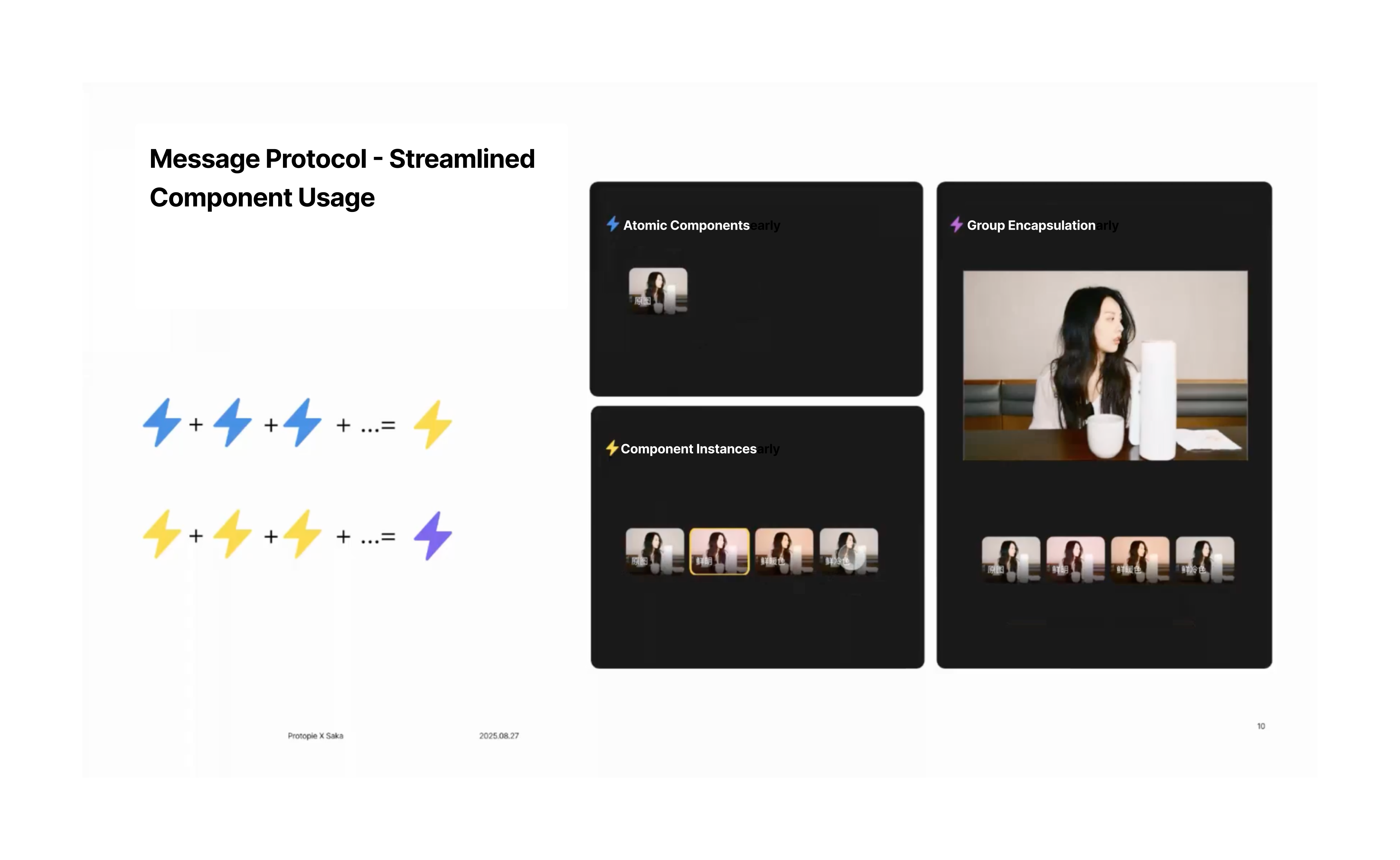Select 原图 thumbnail in Atomic Components card

tap(658, 291)
